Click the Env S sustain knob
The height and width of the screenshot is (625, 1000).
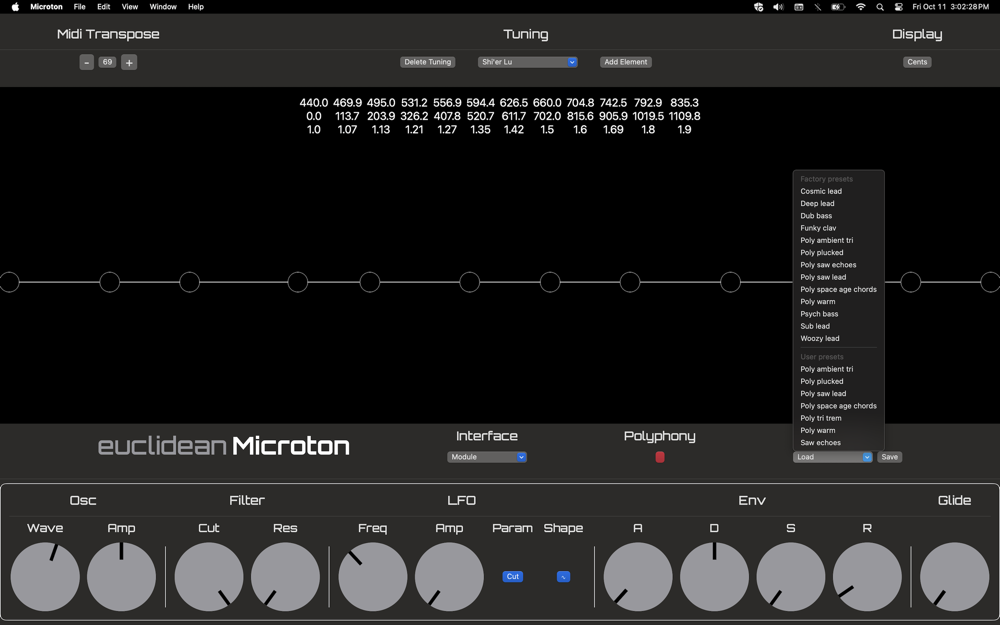click(791, 577)
